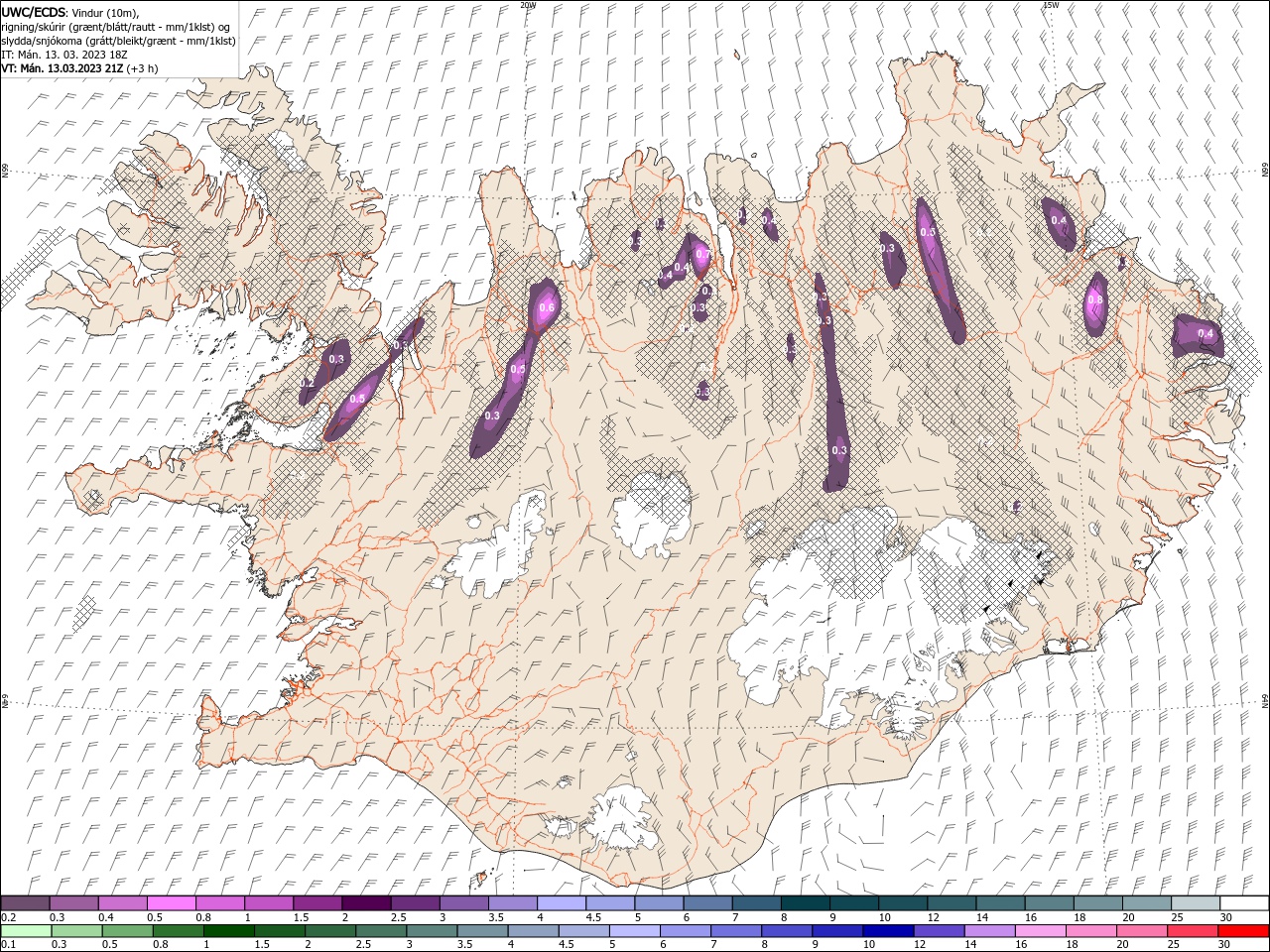Pick upper legend swatch between 0.3 and 0.4
The image size is (1270, 952).
74,903
